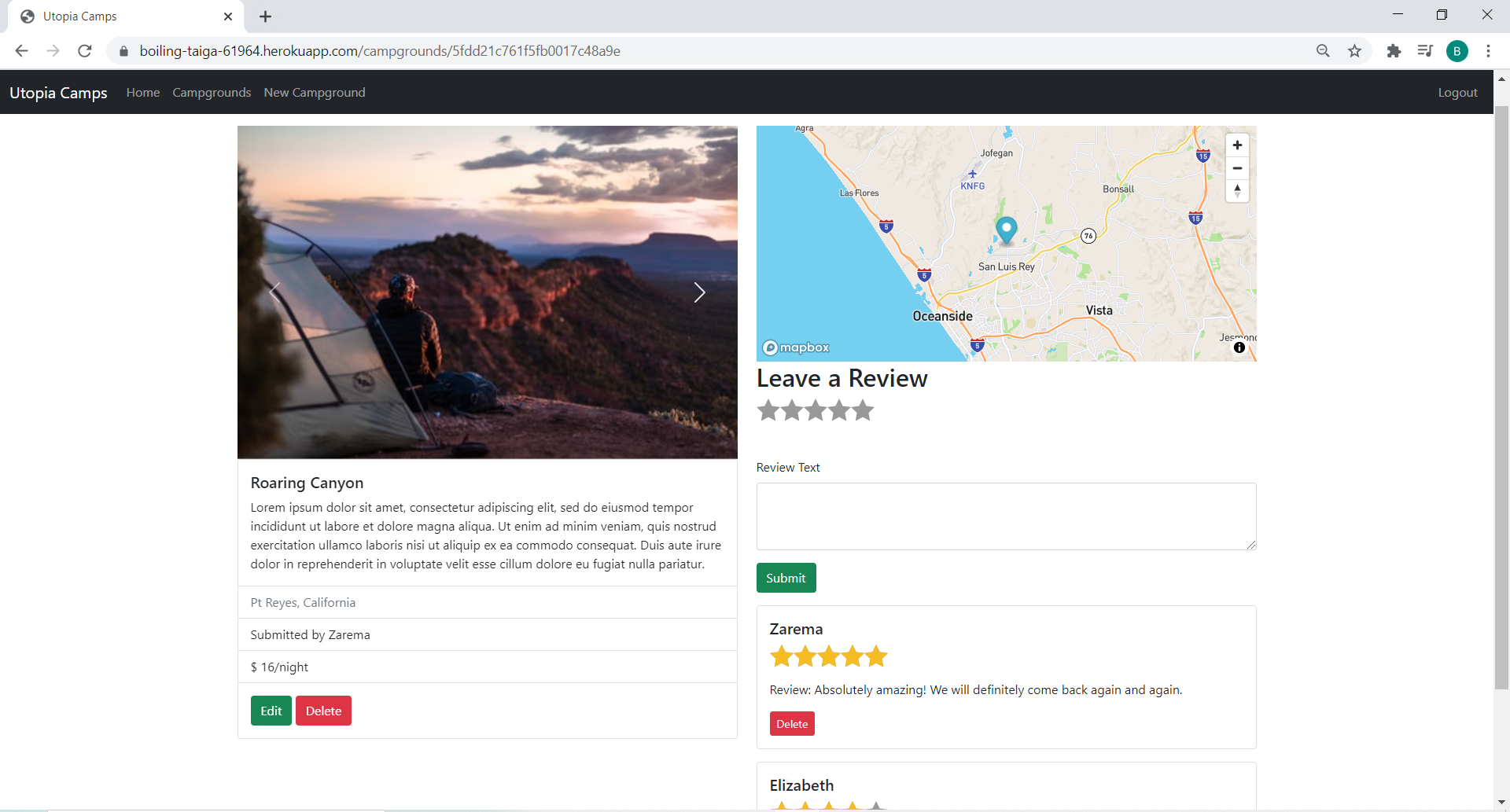The height and width of the screenshot is (812, 1510).
Task: Open the Chrome three-dot menu
Action: point(1488,50)
